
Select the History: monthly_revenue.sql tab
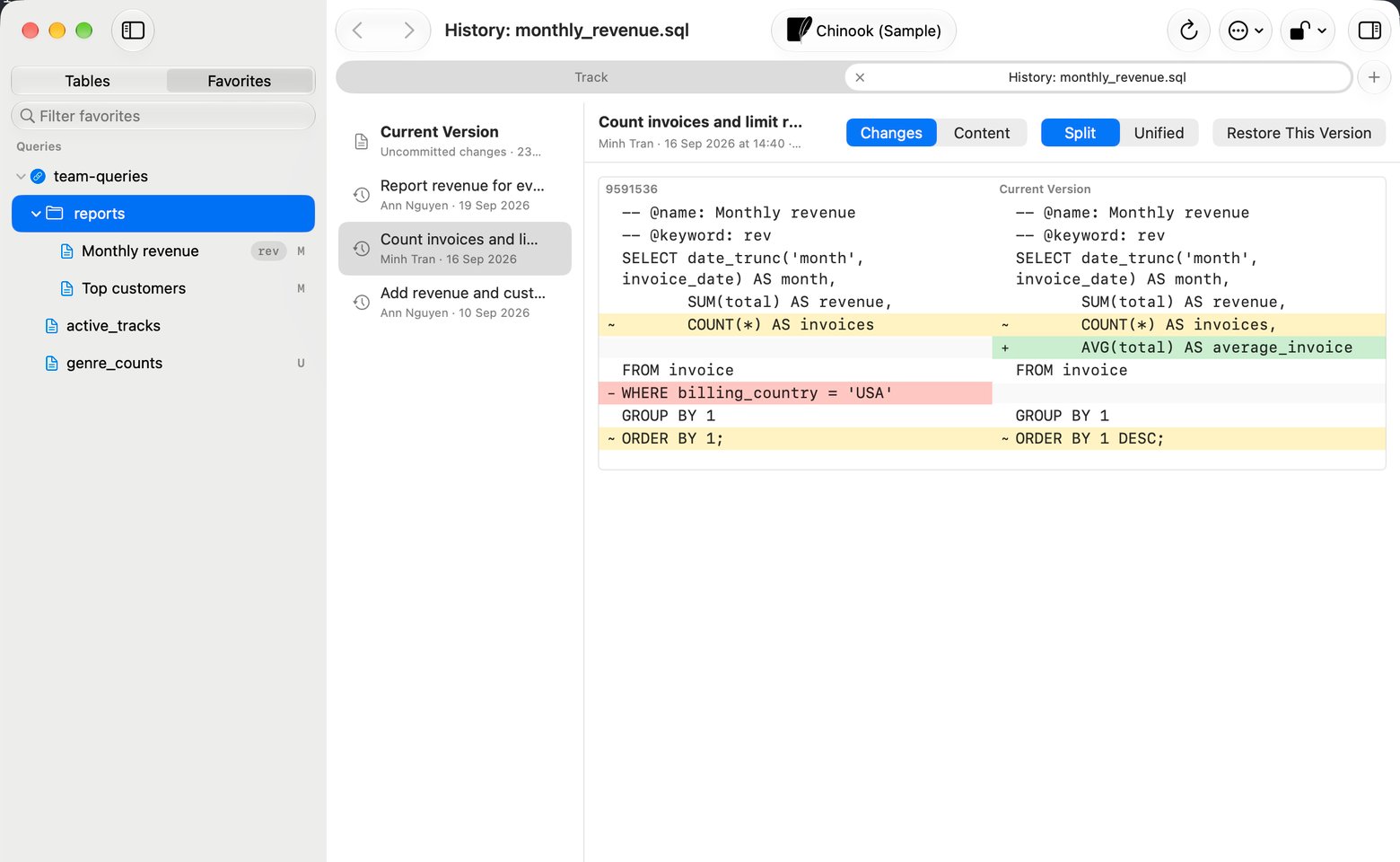point(1097,77)
